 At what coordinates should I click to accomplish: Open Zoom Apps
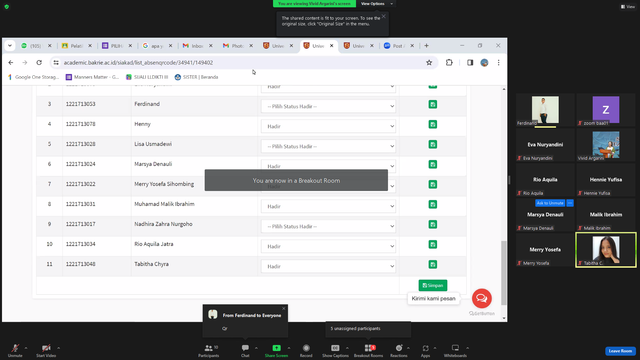(425, 350)
